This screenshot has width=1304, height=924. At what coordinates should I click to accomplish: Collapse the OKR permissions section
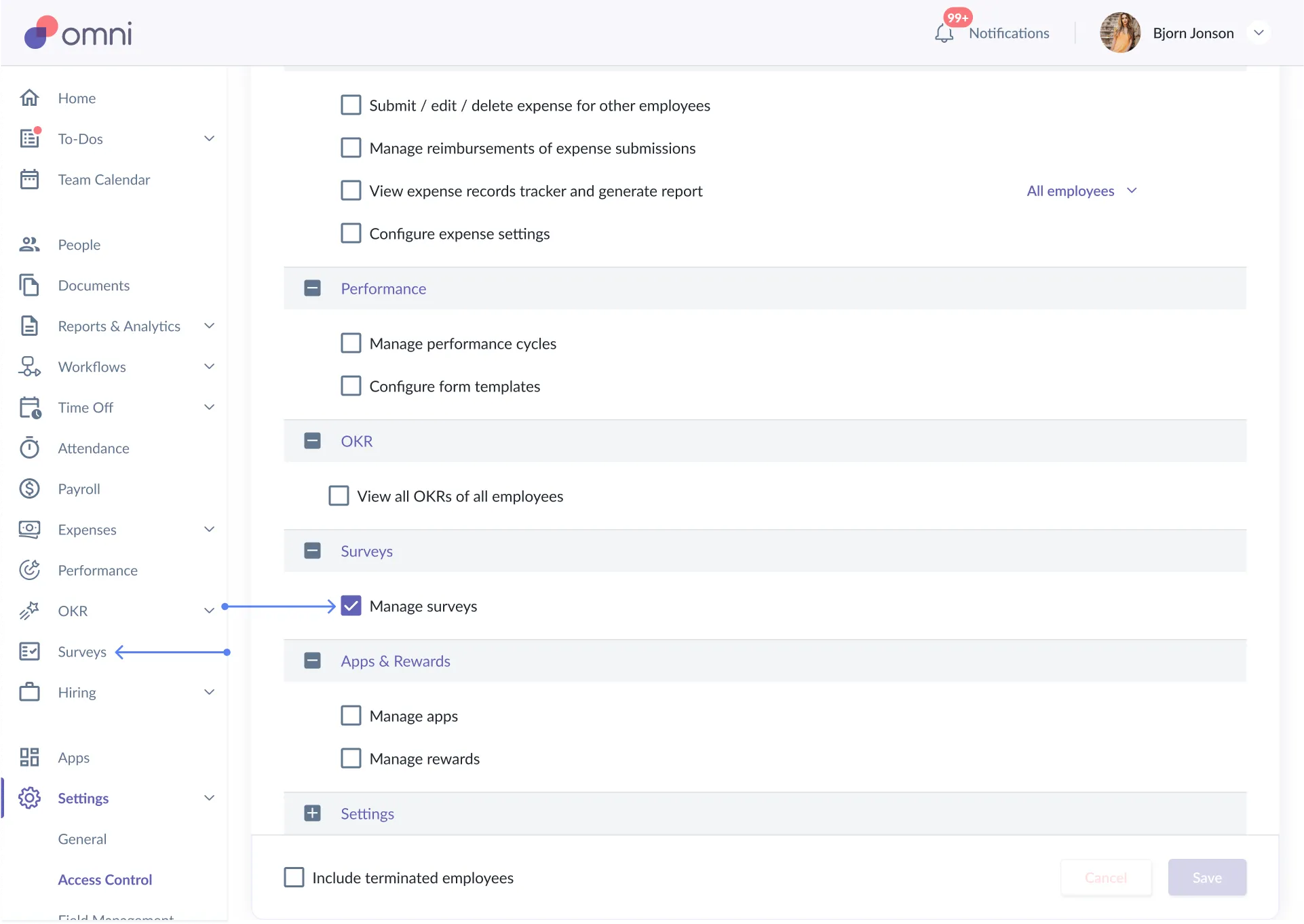(x=312, y=441)
